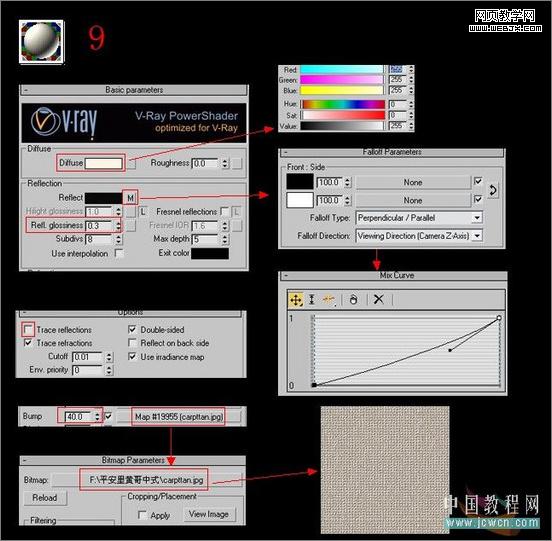Click the Reload button
Image resolution: width=552 pixels, height=541 pixels.
click(x=45, y=498)
